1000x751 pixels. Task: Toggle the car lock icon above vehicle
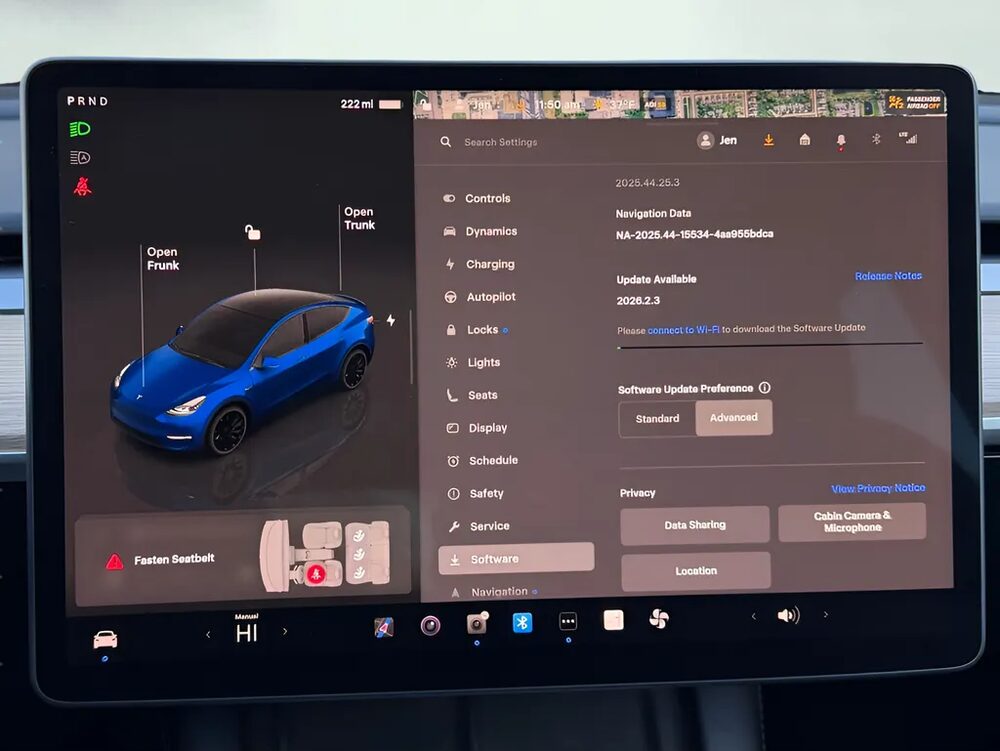(253, 233)
